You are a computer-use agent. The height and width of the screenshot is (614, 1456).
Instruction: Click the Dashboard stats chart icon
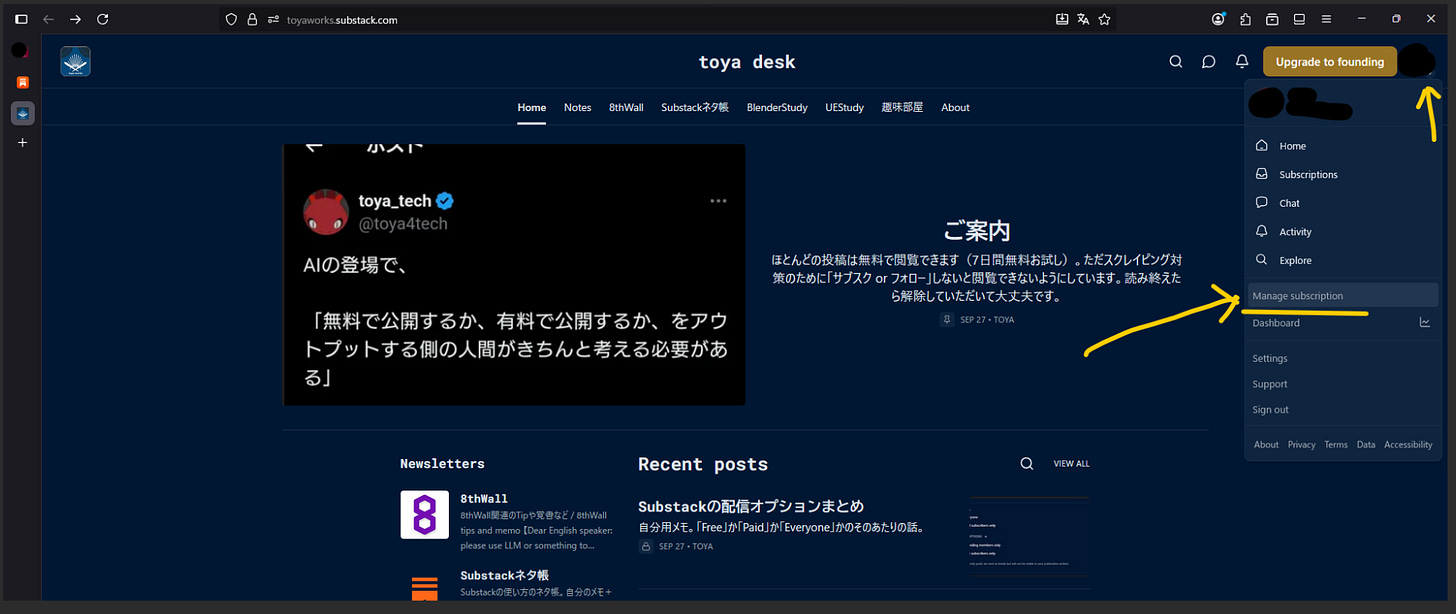pos(1425,323)
